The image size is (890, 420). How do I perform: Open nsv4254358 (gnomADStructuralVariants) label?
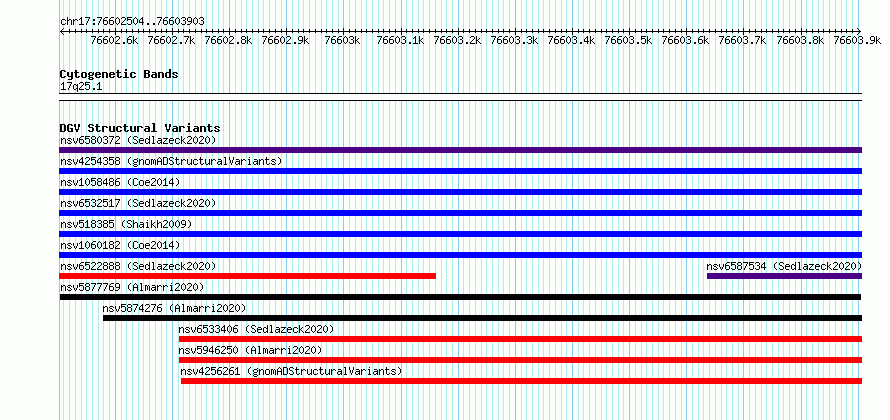pyautogui.click(x=171, y=161)
